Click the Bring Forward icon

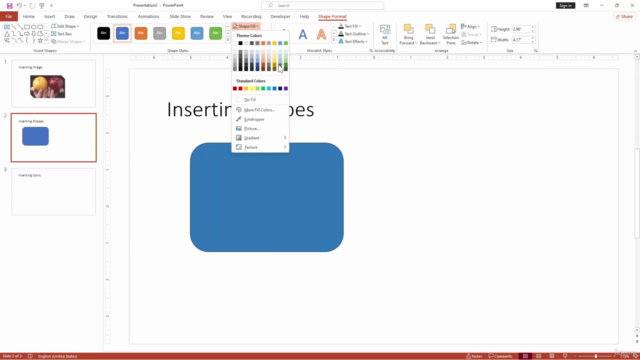[408, 29]
